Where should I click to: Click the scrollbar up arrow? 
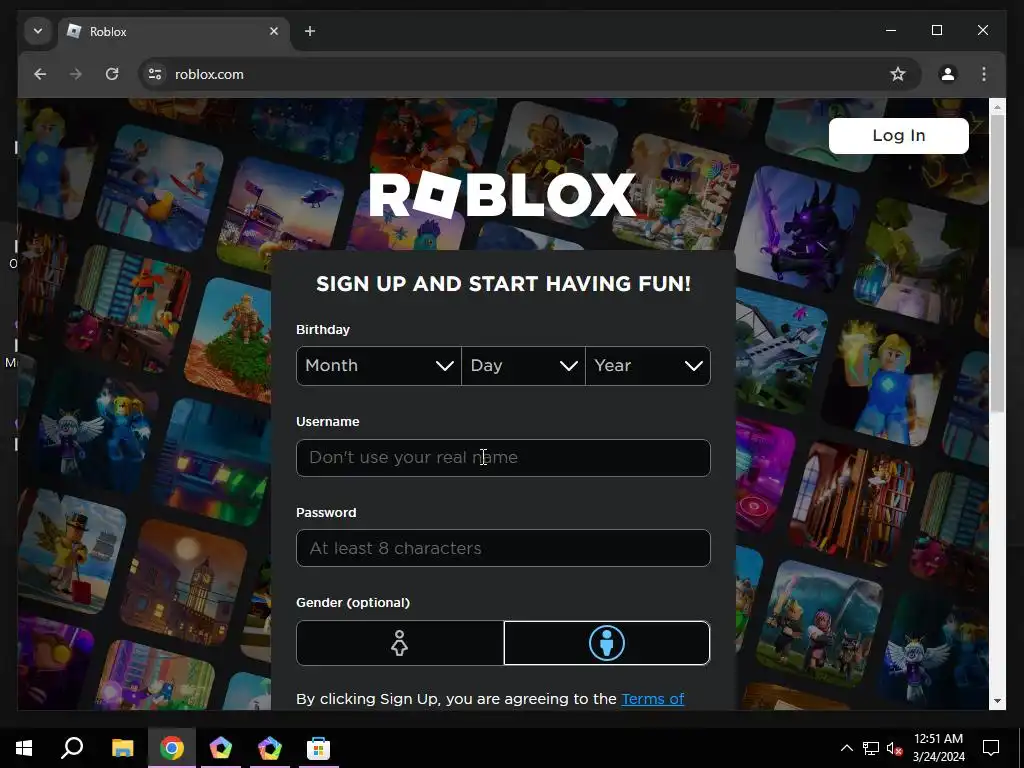pyautogui.click(x=997, y=106)
